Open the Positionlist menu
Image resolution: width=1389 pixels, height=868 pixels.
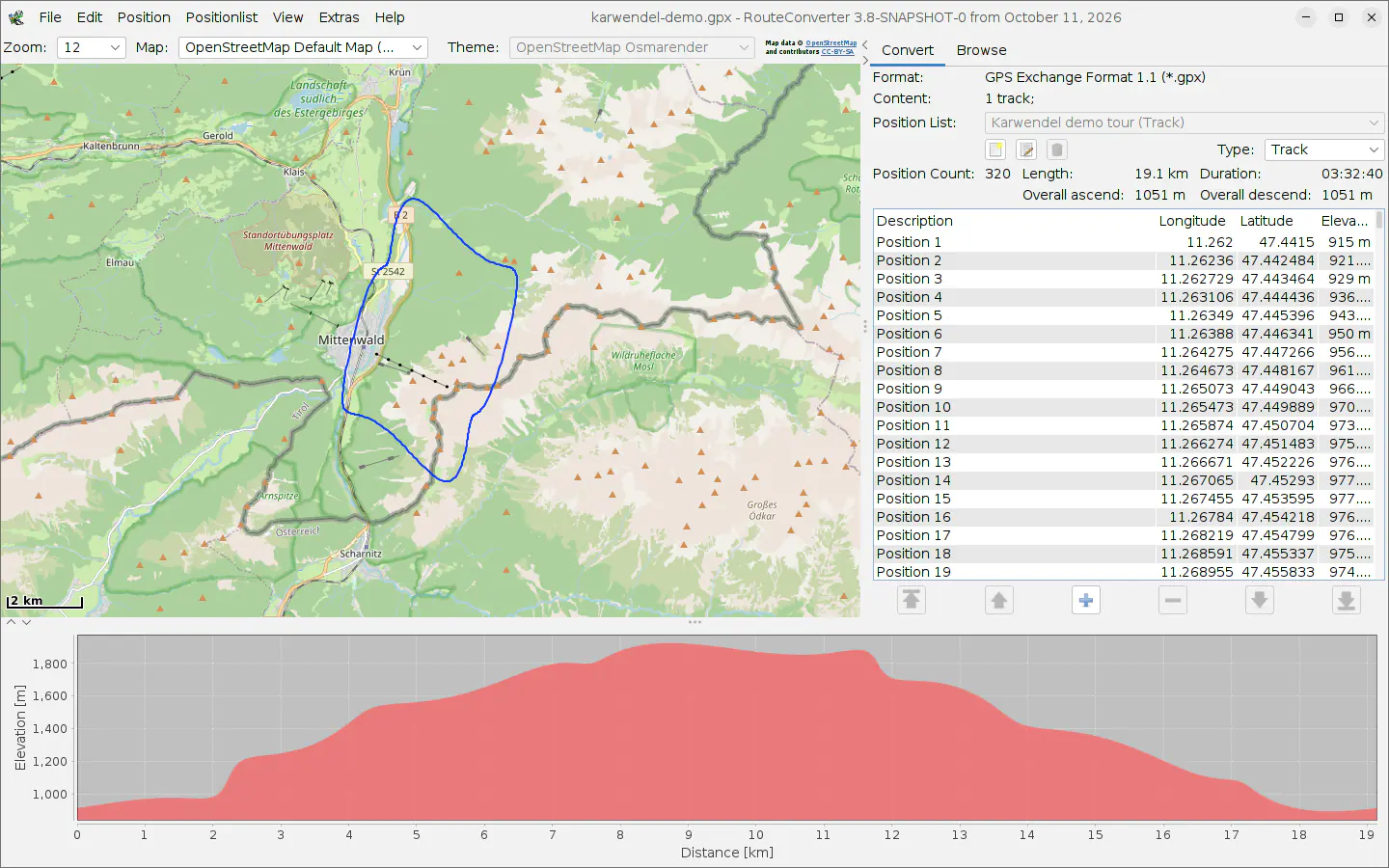pos(222,17)
